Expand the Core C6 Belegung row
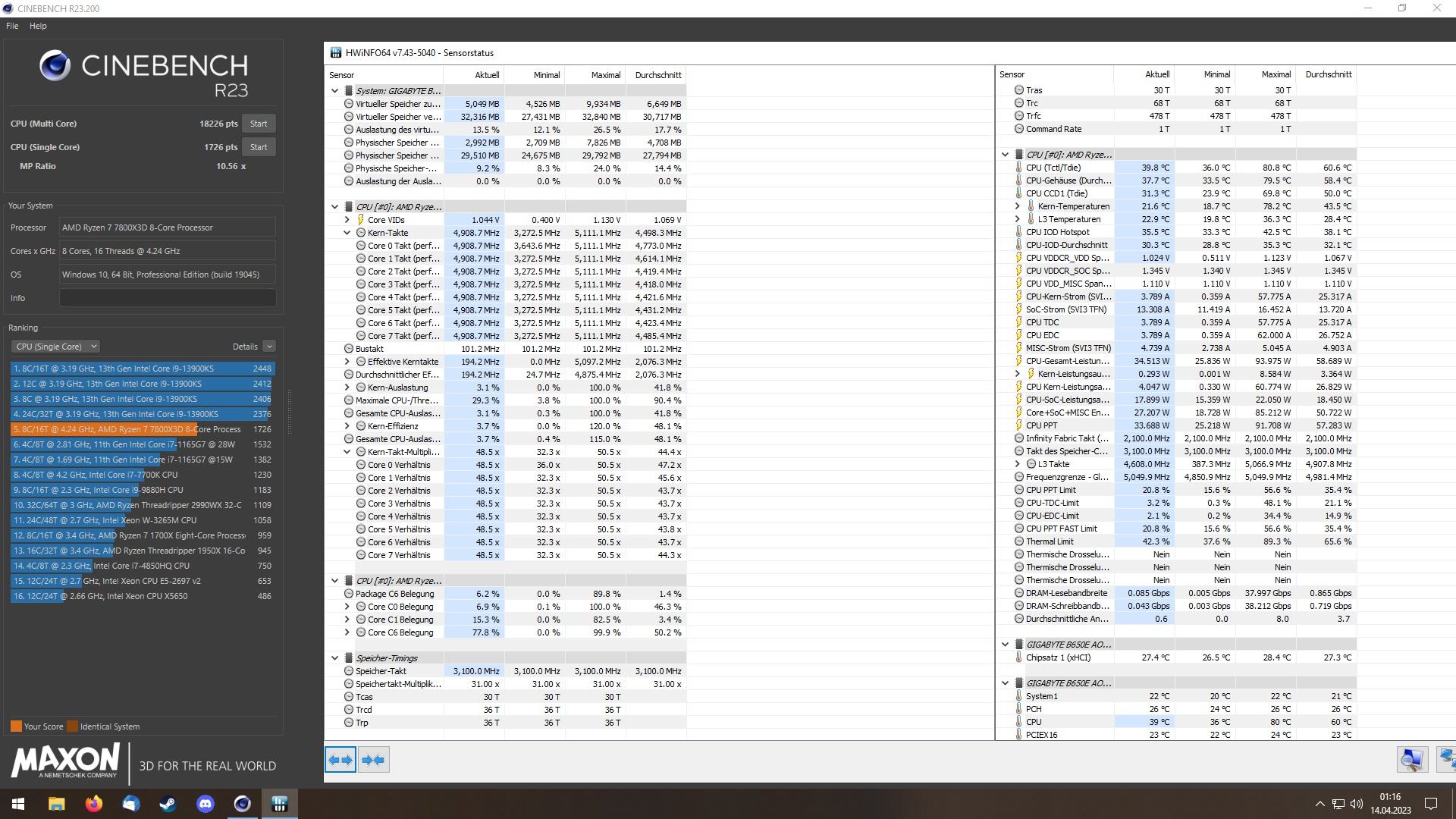This screenshot has height=819, width=1456. pos(347,632)
